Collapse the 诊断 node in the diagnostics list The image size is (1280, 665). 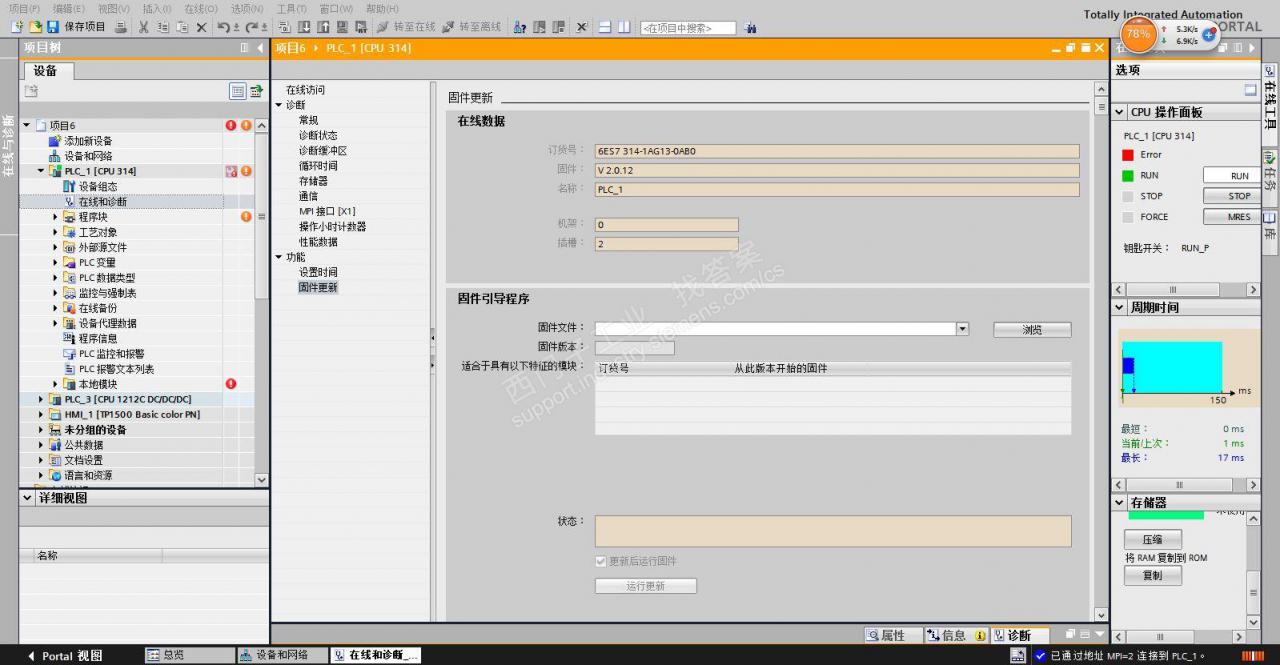280,104
